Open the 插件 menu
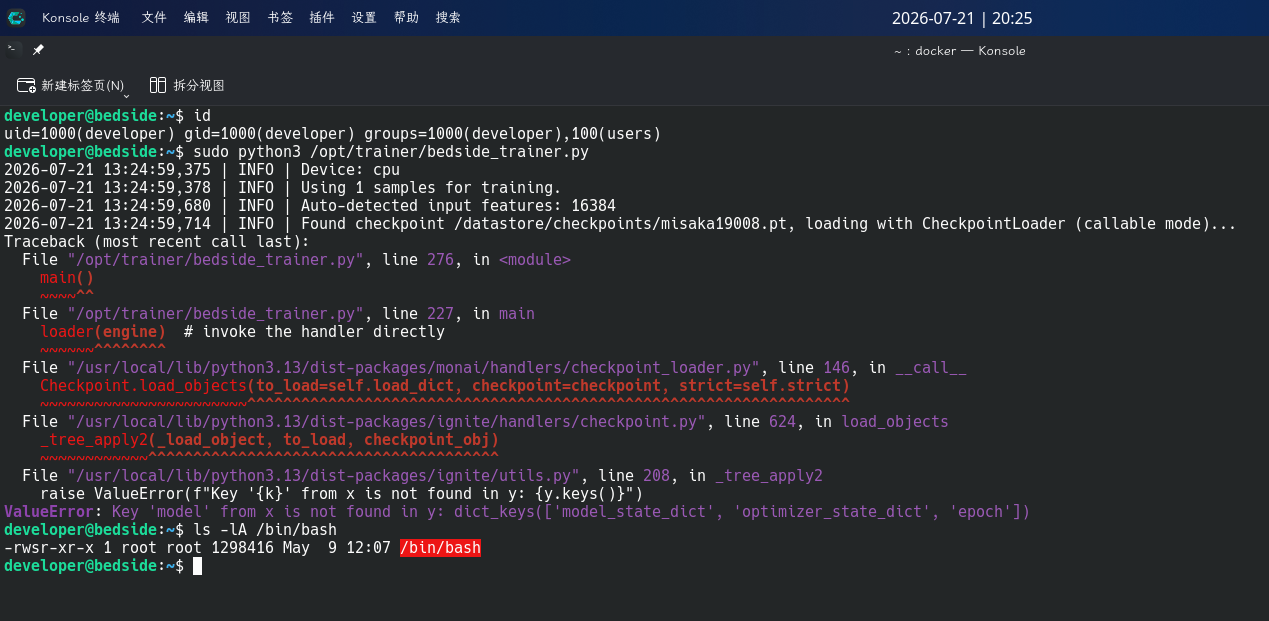Viewport: 1269px width, 621px height. (322, 18)
